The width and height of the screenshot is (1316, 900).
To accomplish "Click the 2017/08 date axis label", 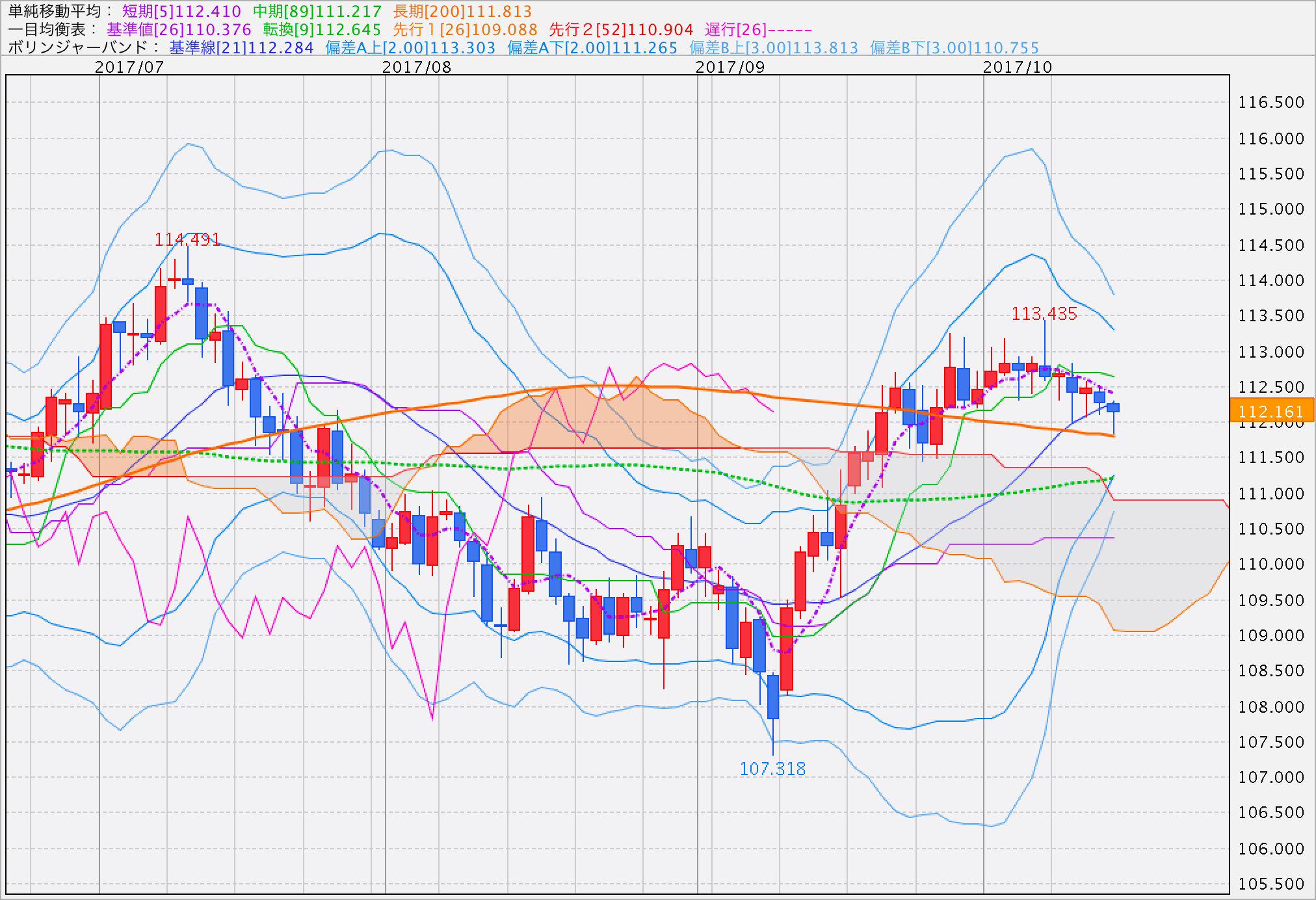I will coord(417,67).
